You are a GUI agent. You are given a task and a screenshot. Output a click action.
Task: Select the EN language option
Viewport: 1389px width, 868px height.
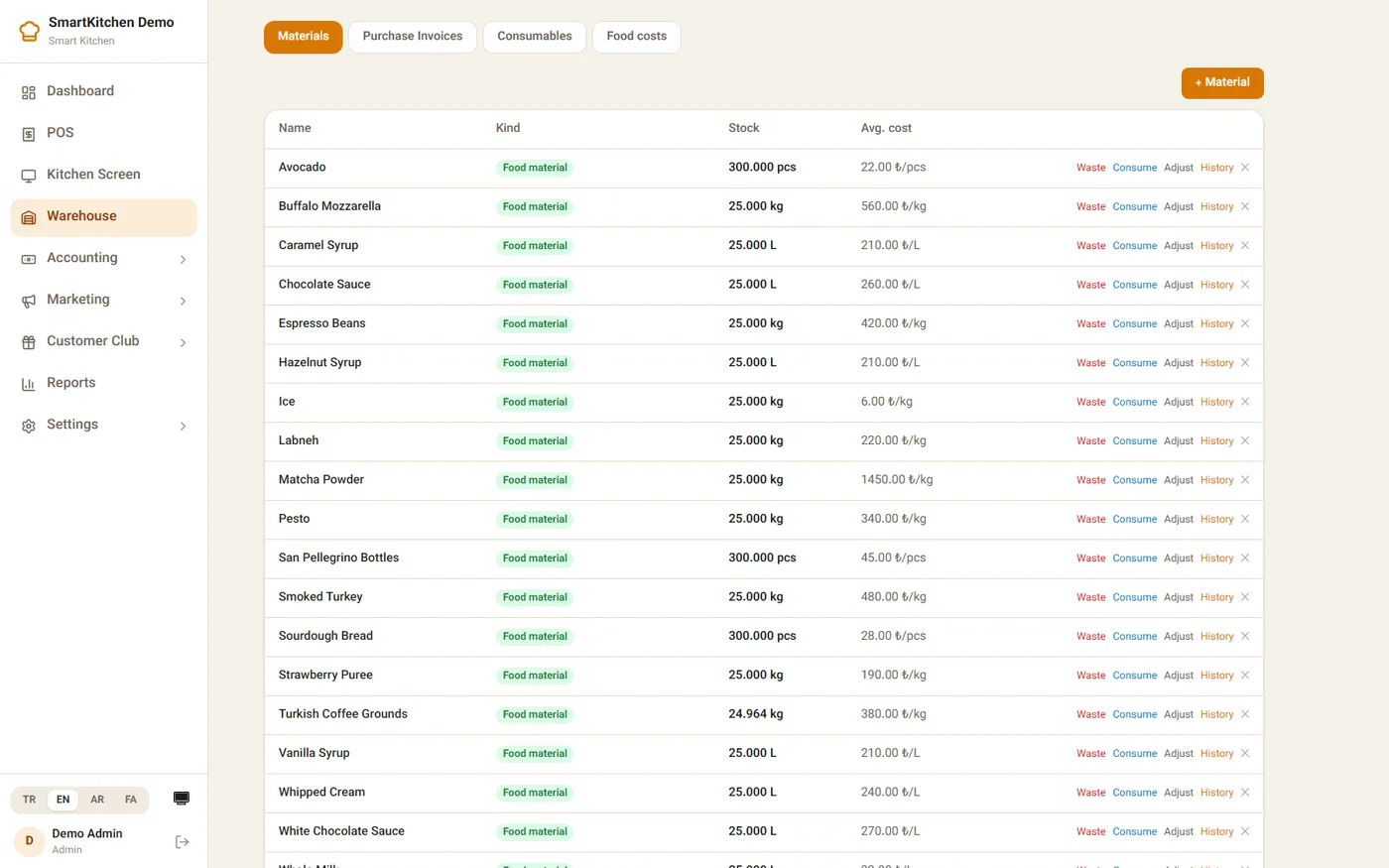point(63,800)
